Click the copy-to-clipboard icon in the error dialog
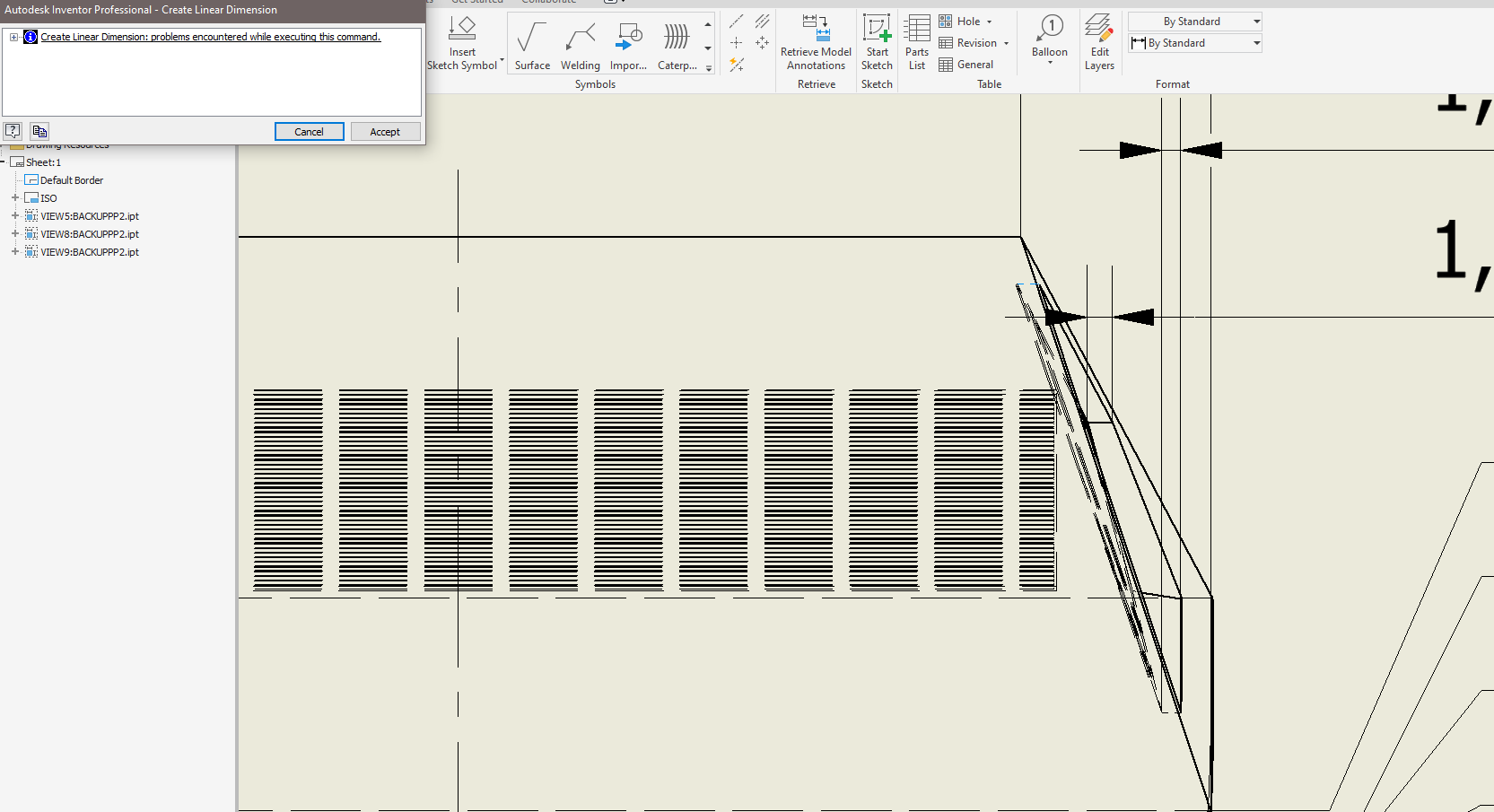The image size is (1494, 812). 39,130
